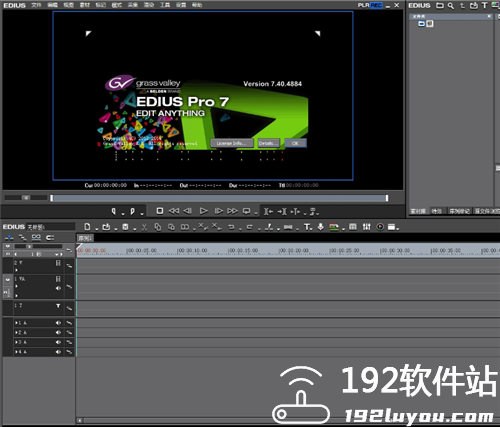The height and width of the screenshot is (427, 500).
Task: Click the add cut point icon
Action: pyautogui.click(x=269, y=227)
